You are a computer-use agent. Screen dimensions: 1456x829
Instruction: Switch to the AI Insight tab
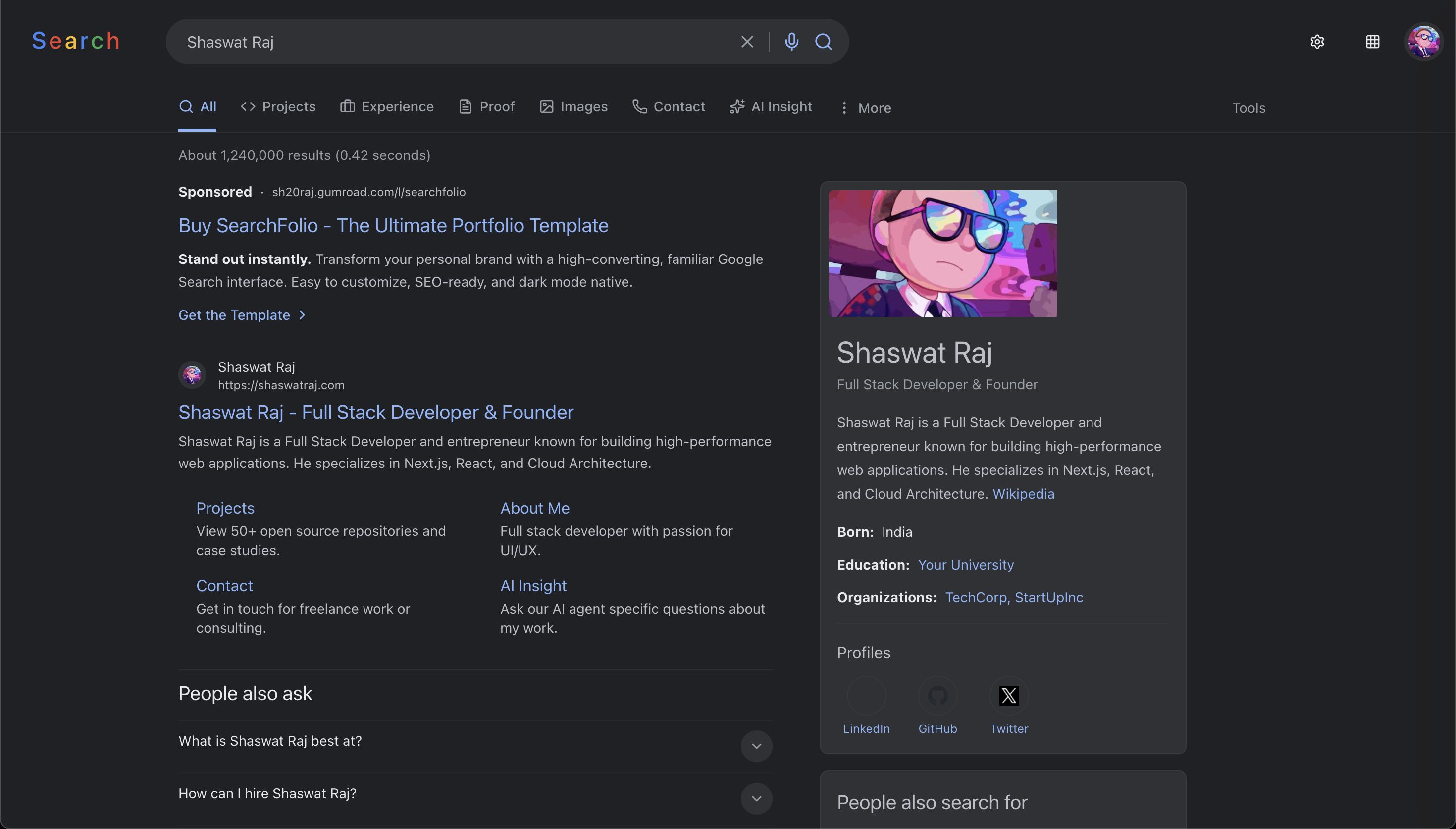(x=771, y=106)
